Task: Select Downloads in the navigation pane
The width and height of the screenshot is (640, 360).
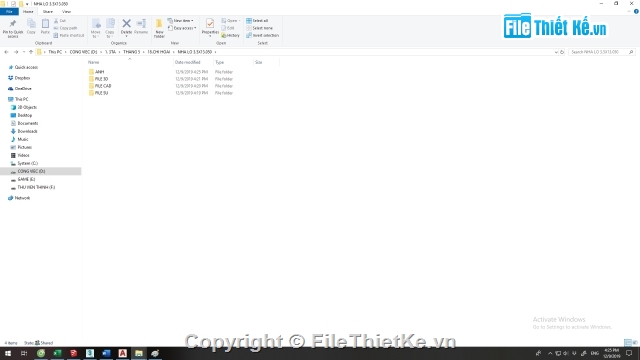Action: coord(27,131)
